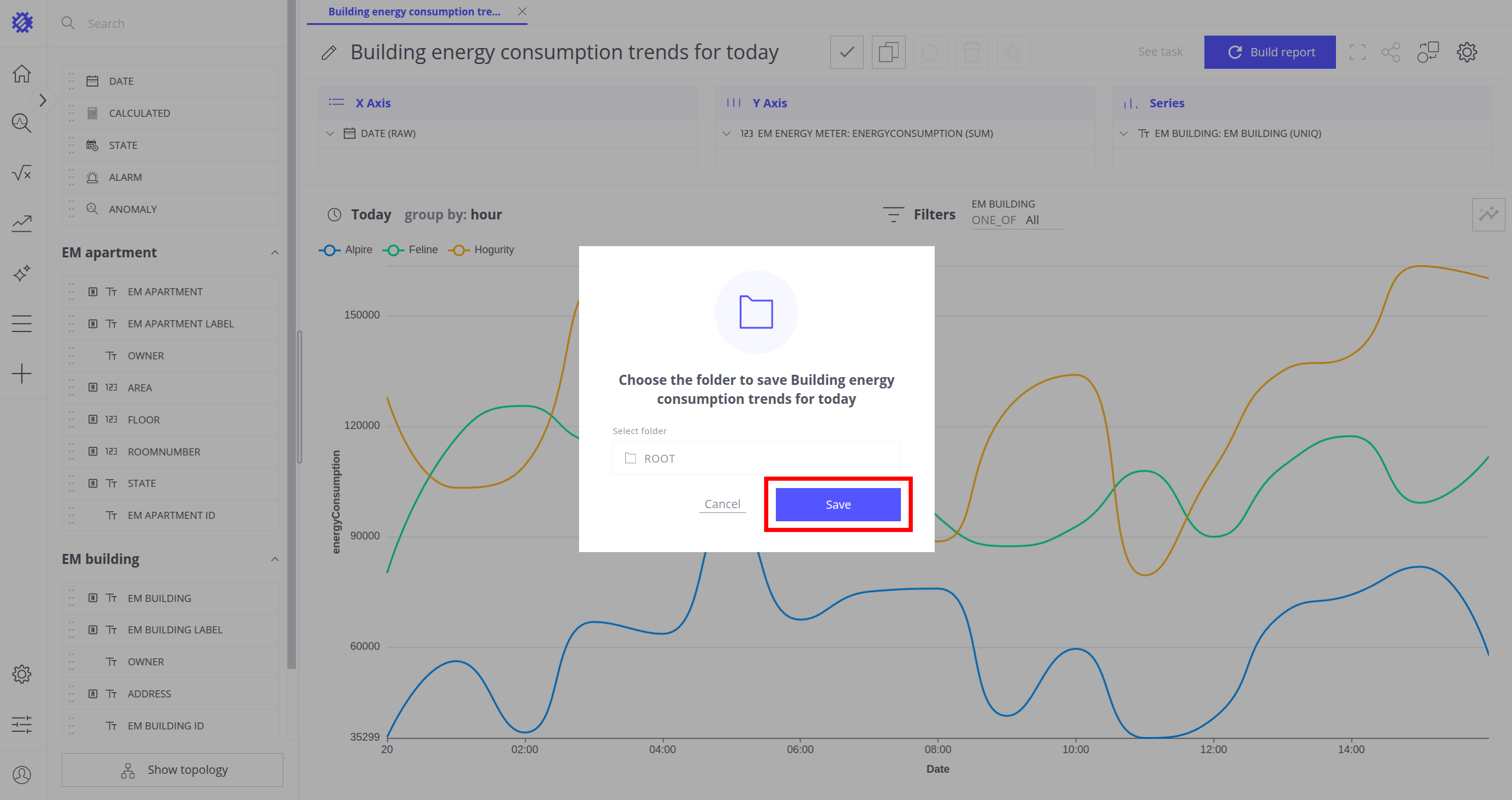Toggle the Feline legend series
The image size is (1512, 800).
410,250
